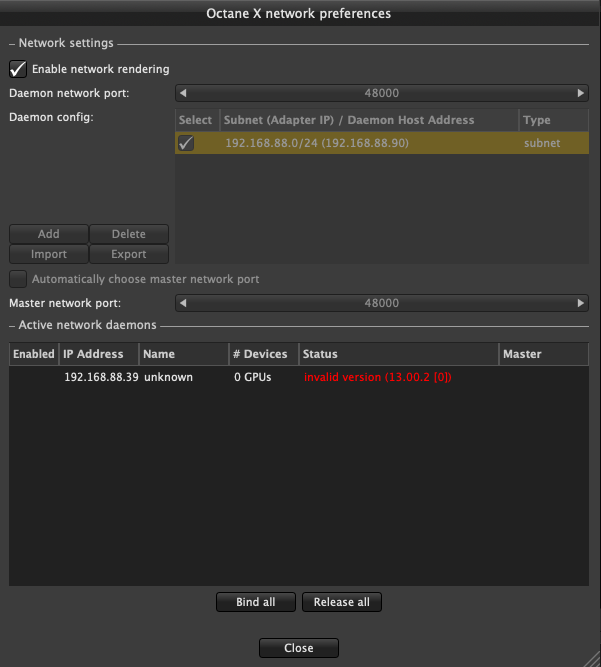Click the Status column header

tap(399, 354)
